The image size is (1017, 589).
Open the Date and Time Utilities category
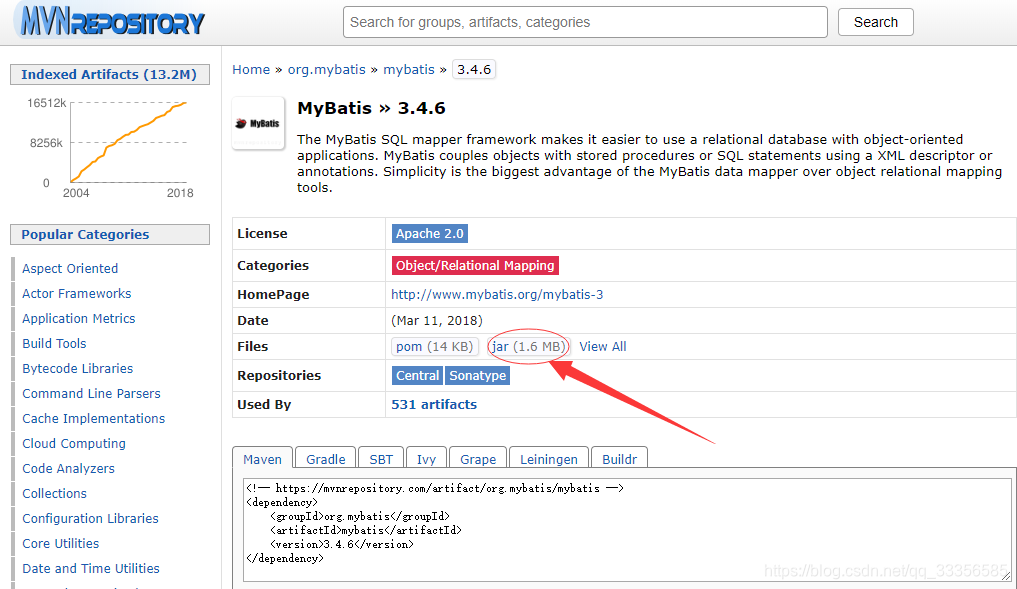[x=91, y=568]
